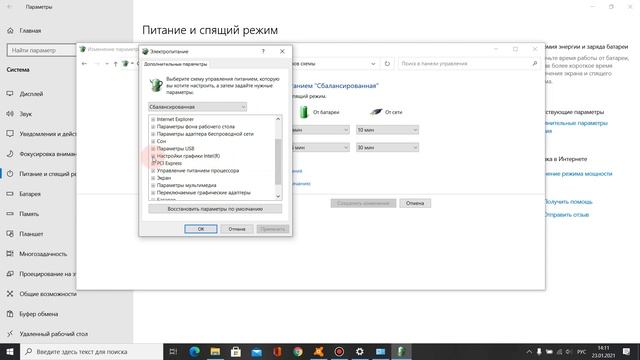Image resolution: width=640 pixels, height=360 pixels.
Task: Click the Windows Start button
Action: pos(10,351)
